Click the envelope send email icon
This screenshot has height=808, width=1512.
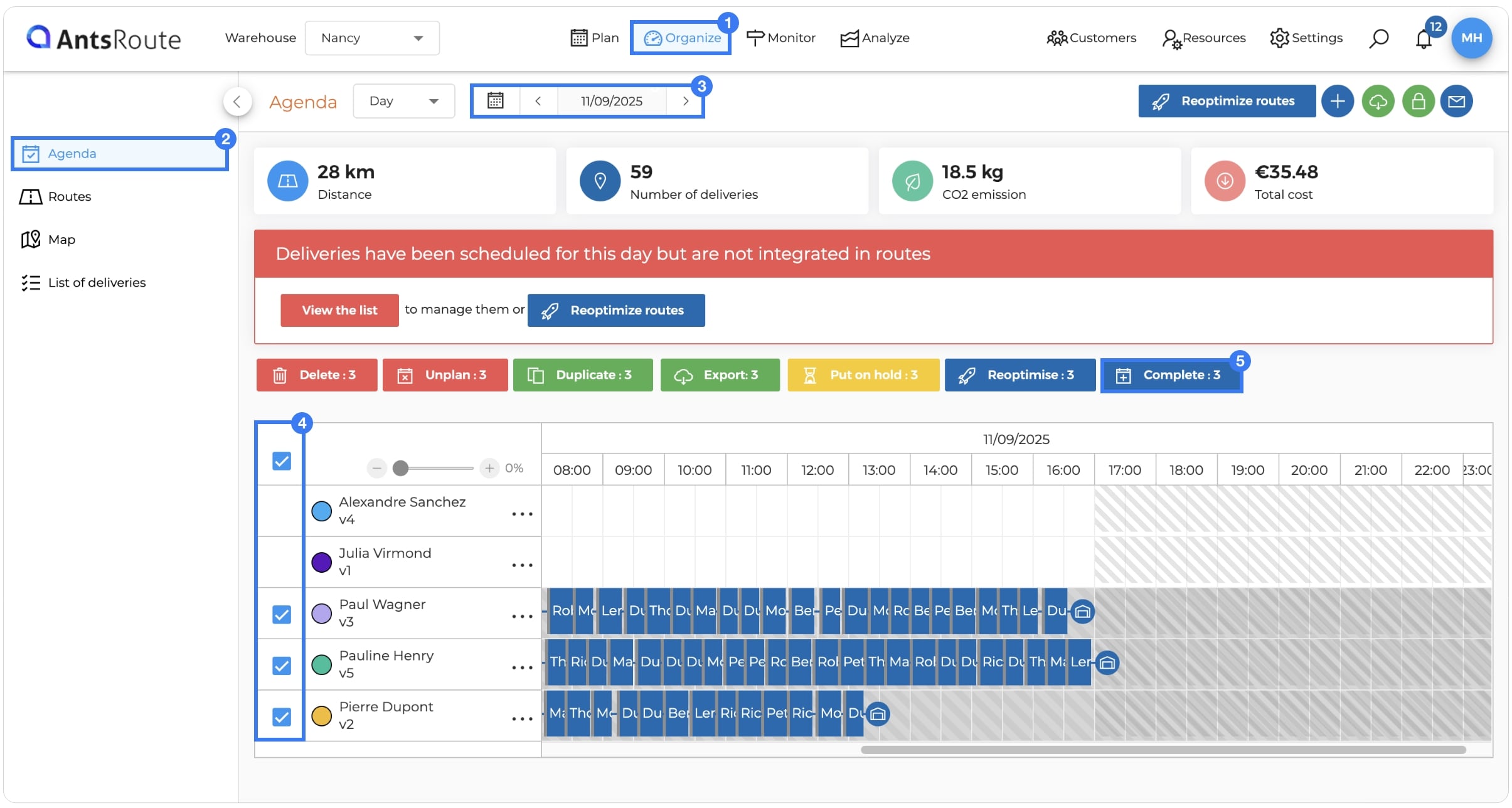coord(1456,101)
